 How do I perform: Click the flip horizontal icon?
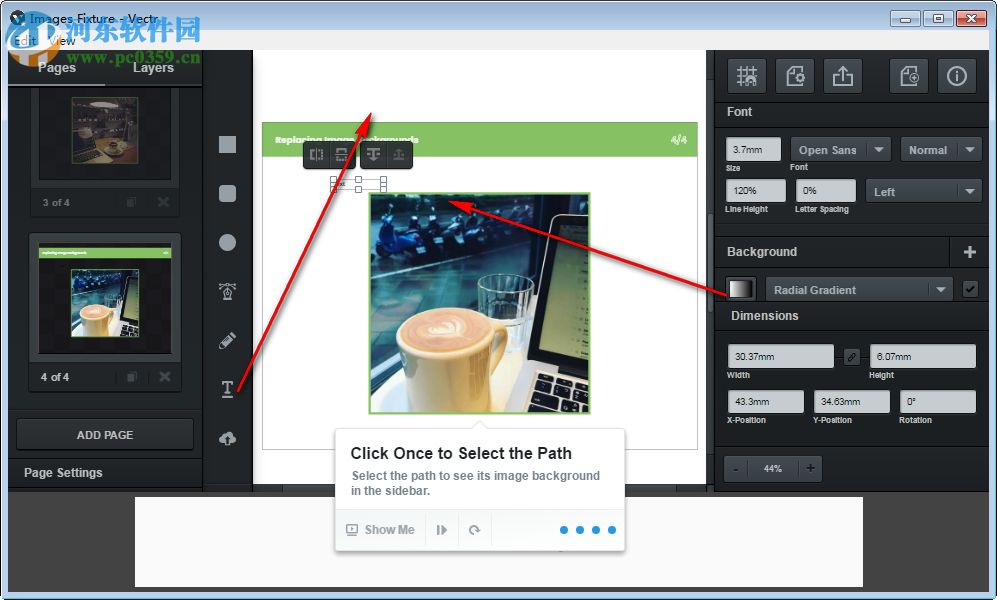[x=317, y=154]
